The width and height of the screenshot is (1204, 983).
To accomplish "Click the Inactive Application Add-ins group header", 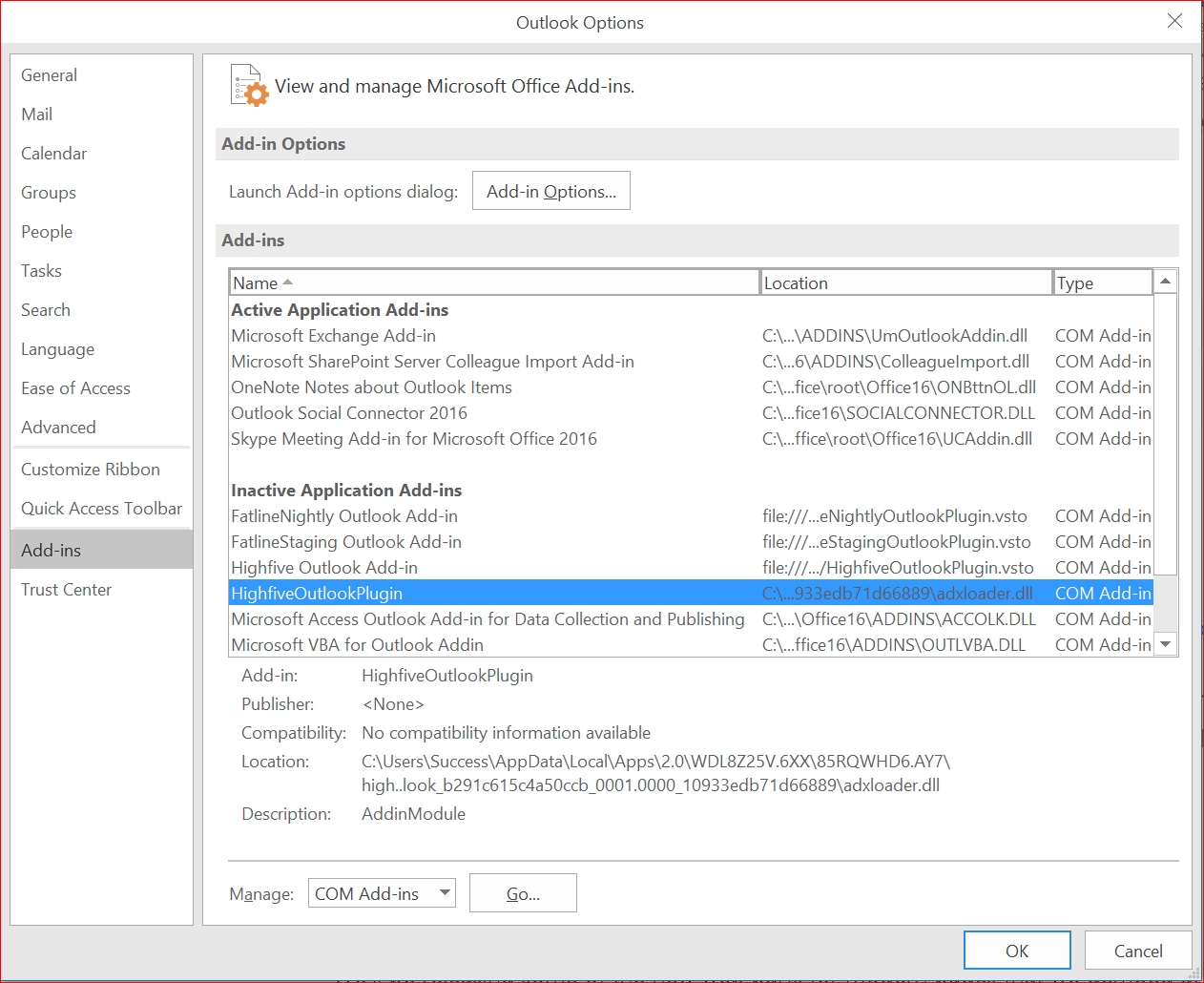I will click(346, 491).
